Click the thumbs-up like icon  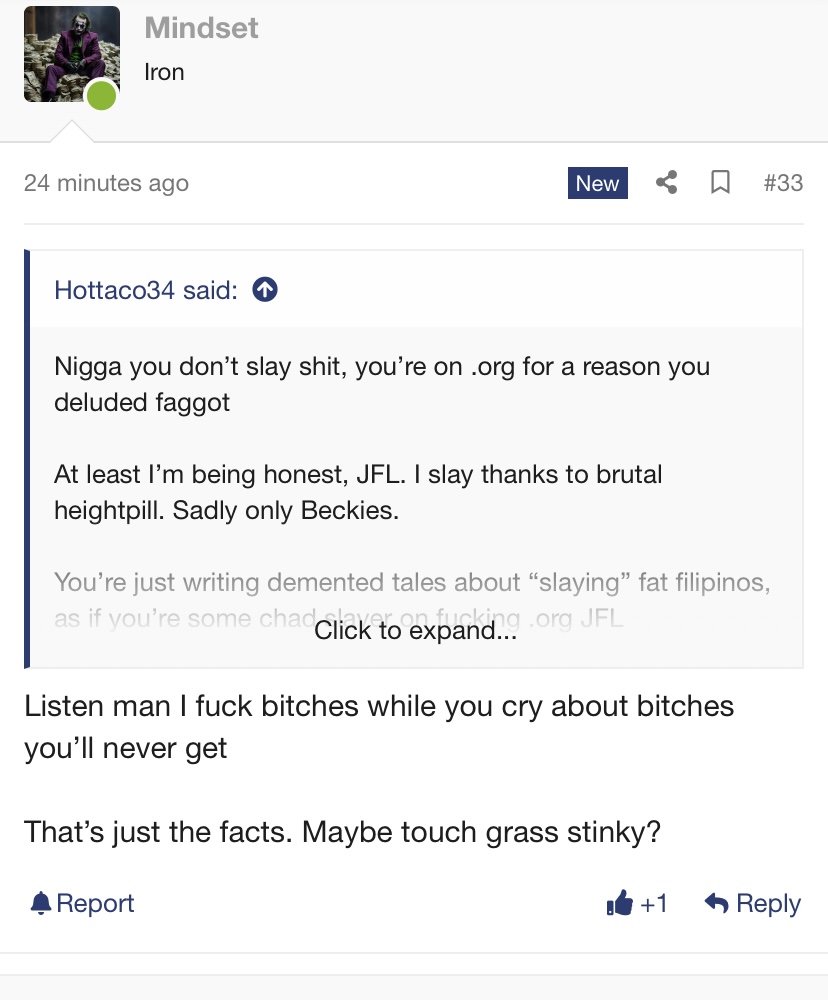(620, 904)
